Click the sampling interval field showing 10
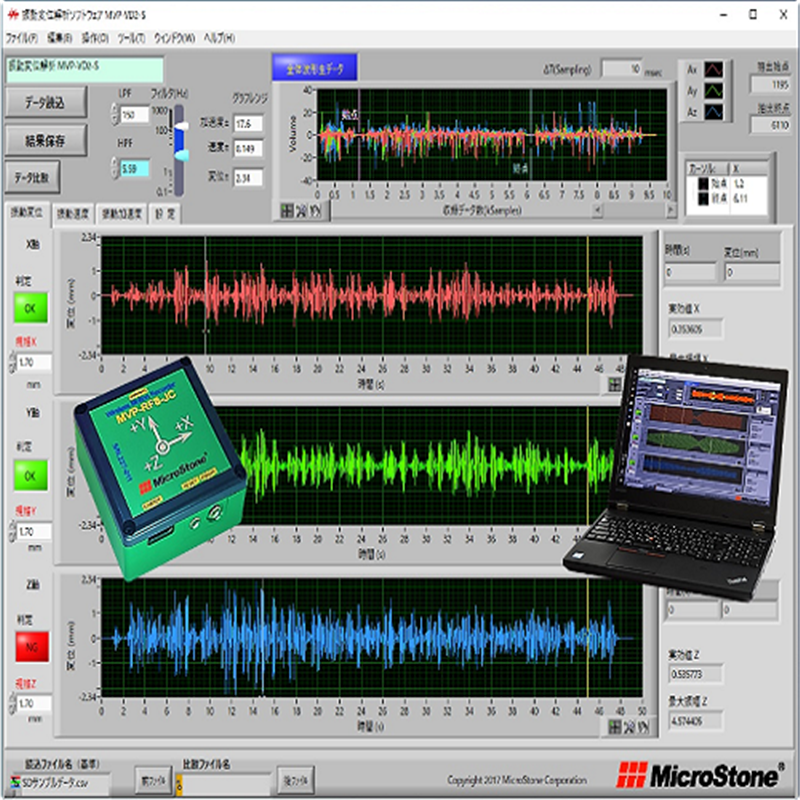This screenshot has width=800, height=800. (621, 68)
